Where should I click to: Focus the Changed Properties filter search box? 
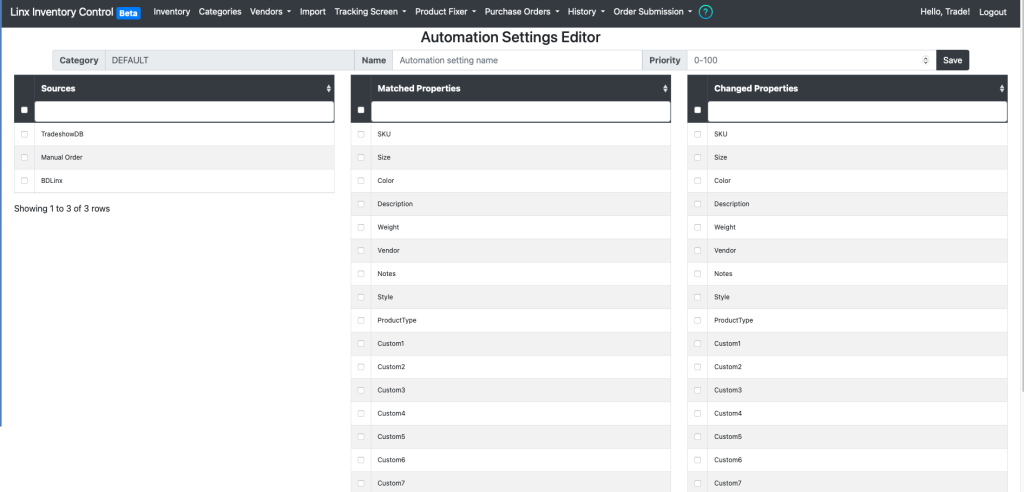click(x=857, y=112)
